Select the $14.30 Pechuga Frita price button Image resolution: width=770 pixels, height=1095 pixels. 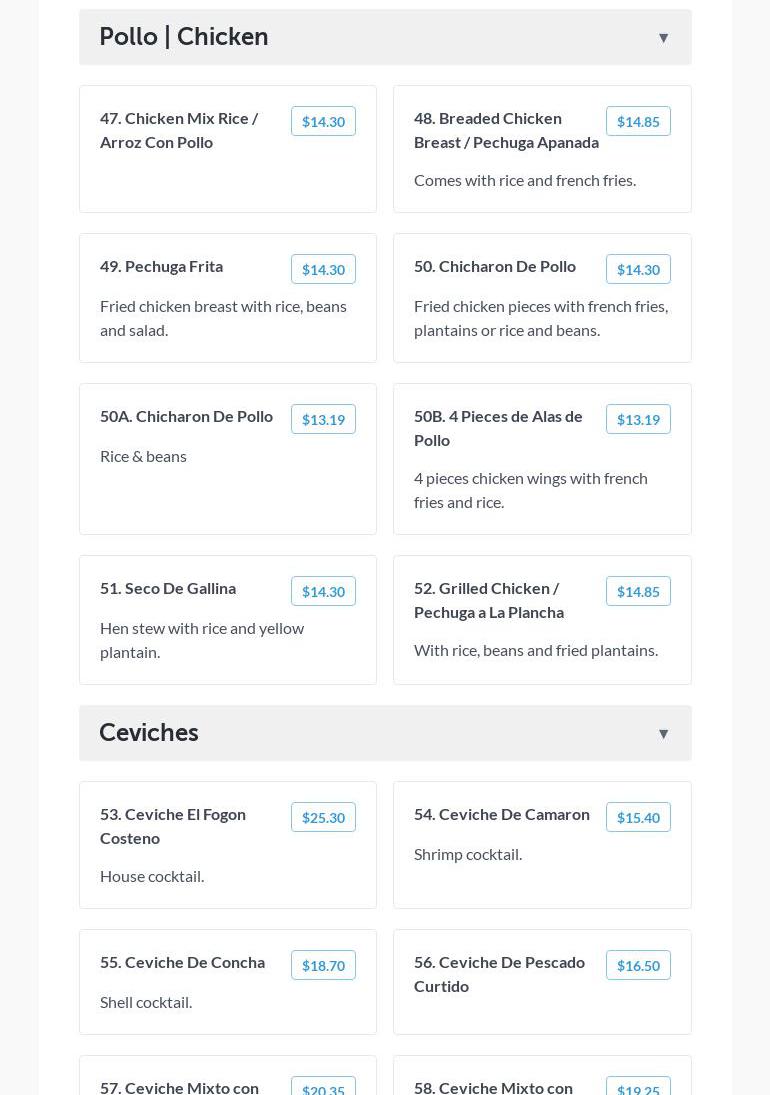(x=323, y=269)
